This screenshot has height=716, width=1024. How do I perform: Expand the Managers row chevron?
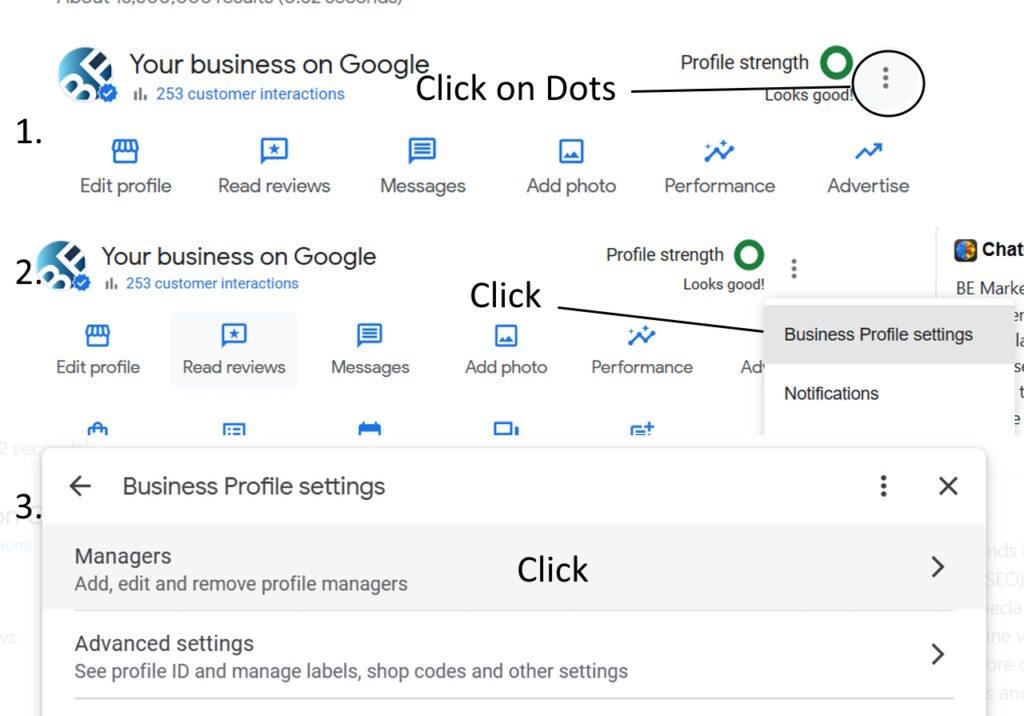coord(937,567)
